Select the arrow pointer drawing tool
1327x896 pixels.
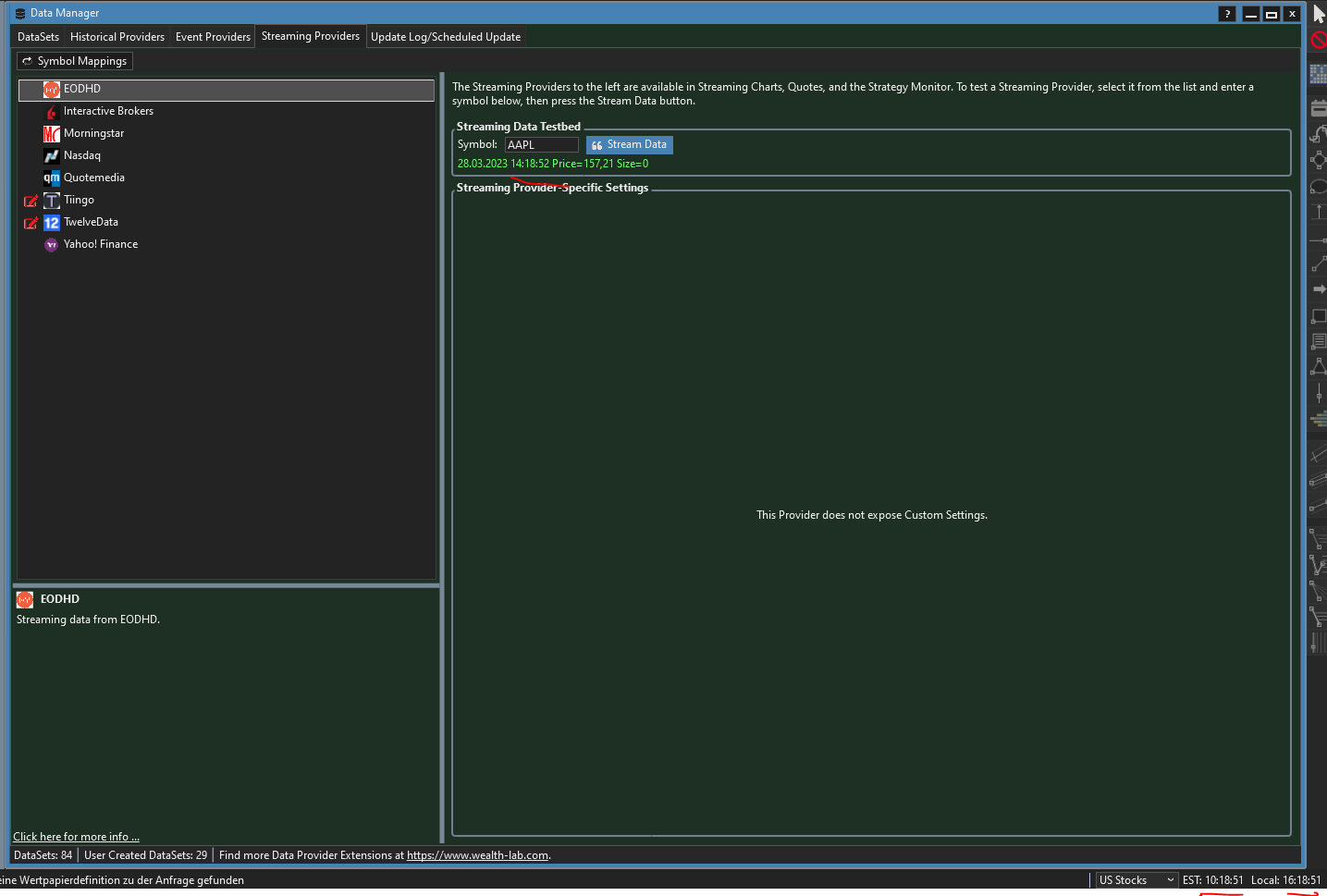pyautogui.click(x=1319, y=14)
